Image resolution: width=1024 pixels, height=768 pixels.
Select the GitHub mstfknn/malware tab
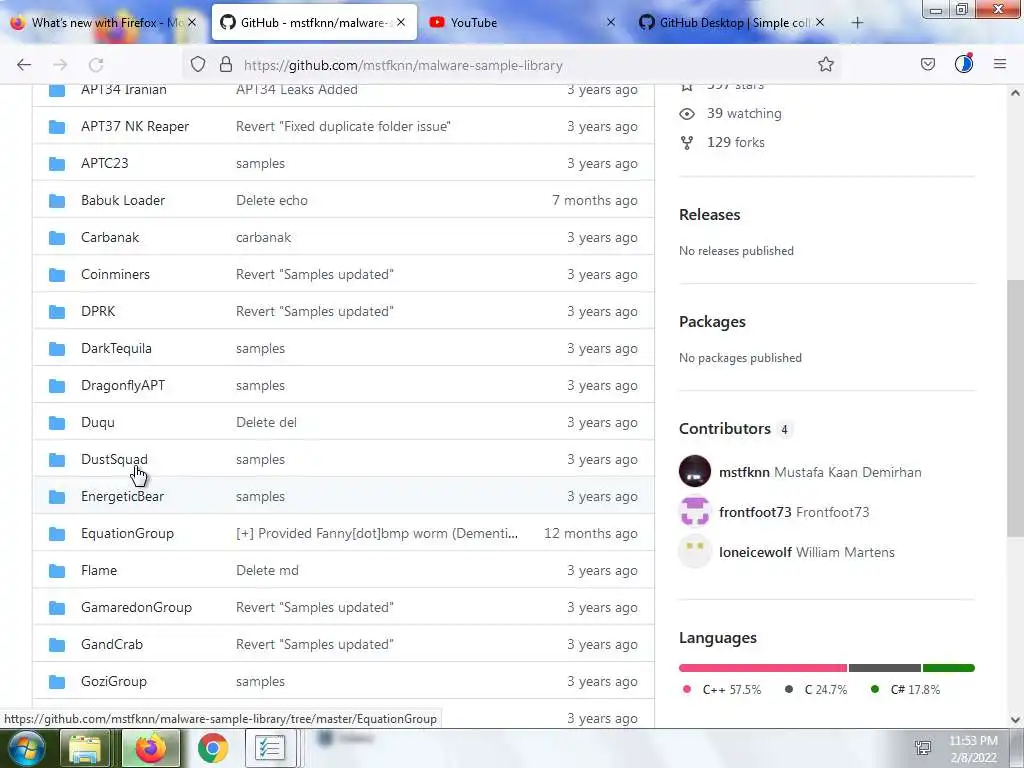pos(314,22)
